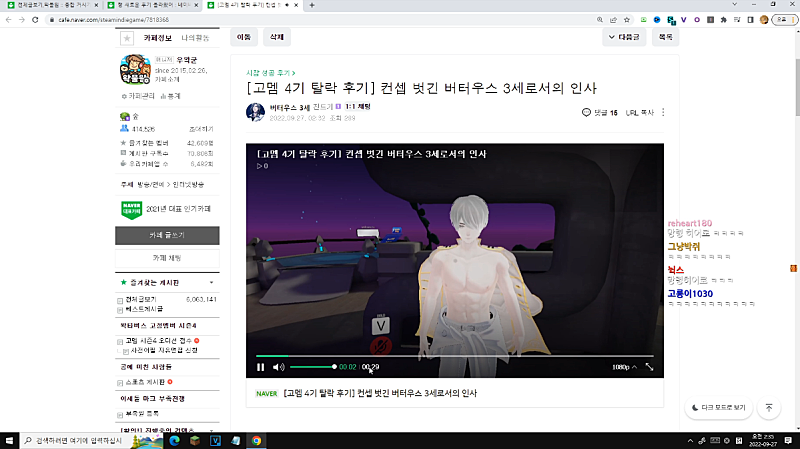
Task: Go to next post via 다음글
Action: [x=624, y=37]
